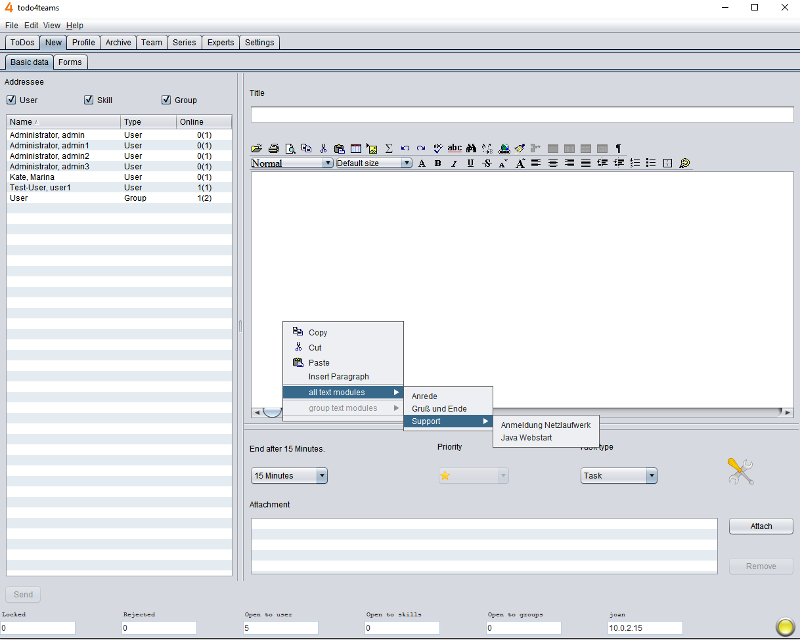Screen dimensions: 800x640
Task: Run spell check with the abc icon
Action: (455, 149)
